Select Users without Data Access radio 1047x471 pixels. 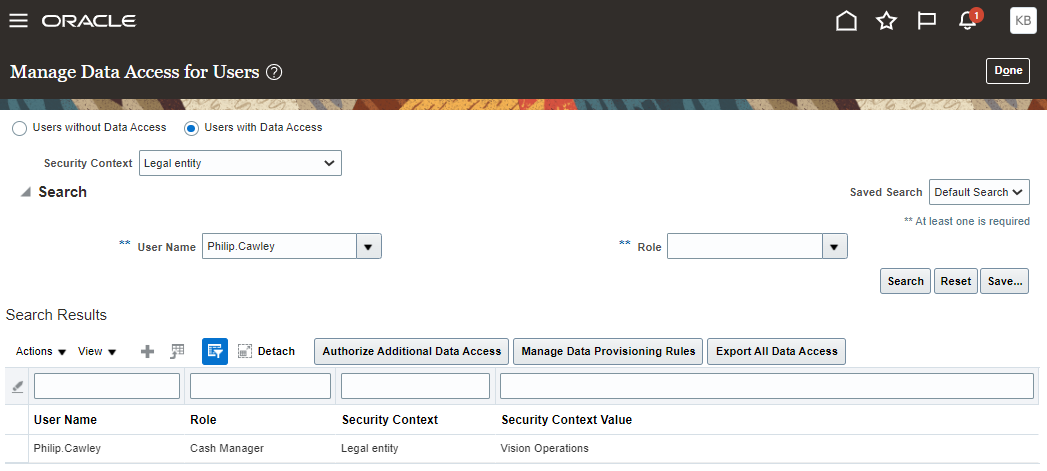20,128
